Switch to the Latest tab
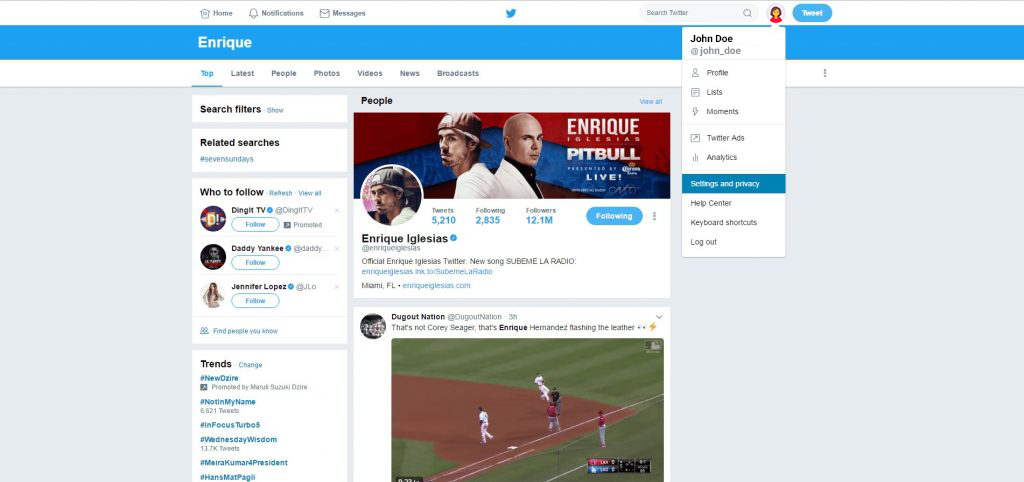This screenshot has height=482, width=1024. pyautogui.click(x=242, y=73)
